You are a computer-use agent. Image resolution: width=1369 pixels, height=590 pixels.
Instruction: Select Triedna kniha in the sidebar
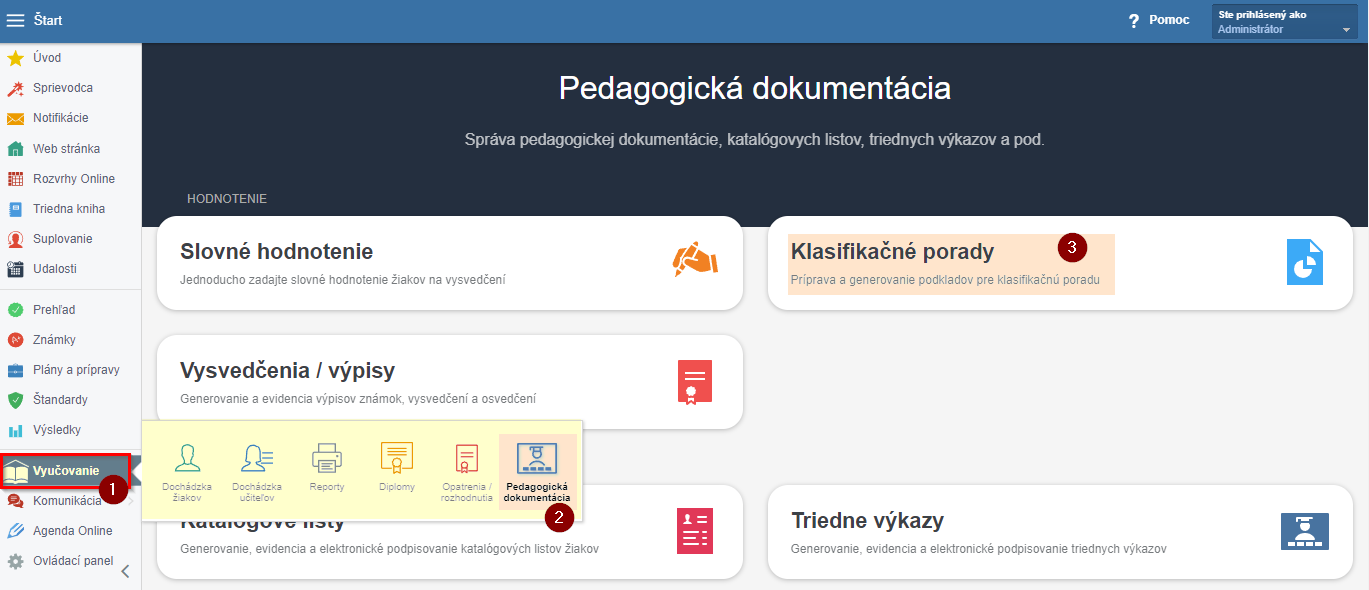[70, 209]
